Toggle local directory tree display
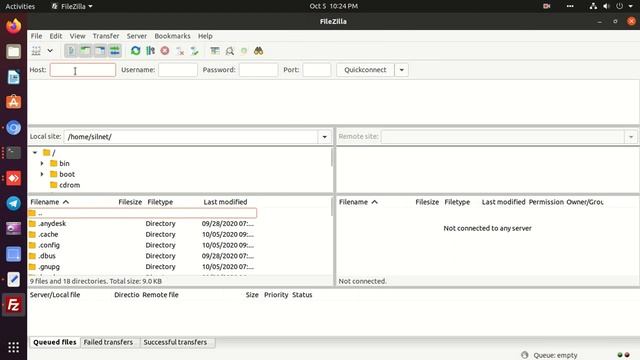Screen dimensions: 640x360 pos(85,51)
